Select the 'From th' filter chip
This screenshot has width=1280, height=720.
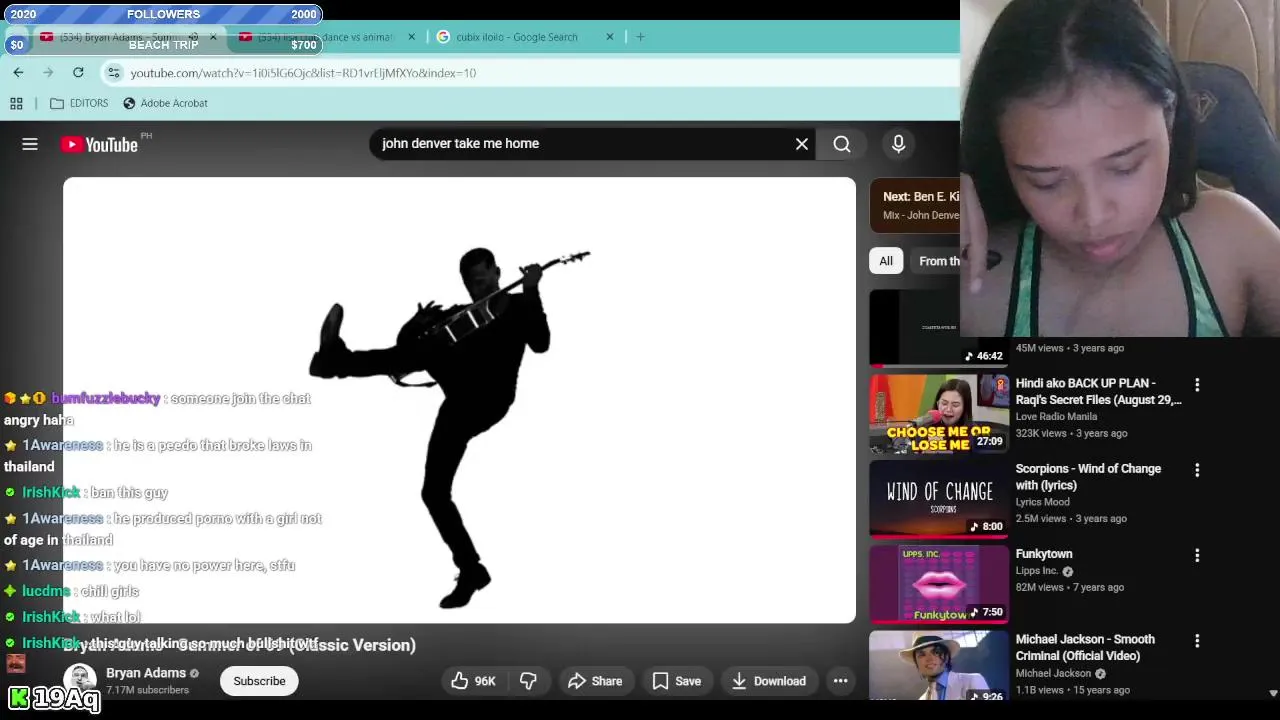[x=936, y=261]
